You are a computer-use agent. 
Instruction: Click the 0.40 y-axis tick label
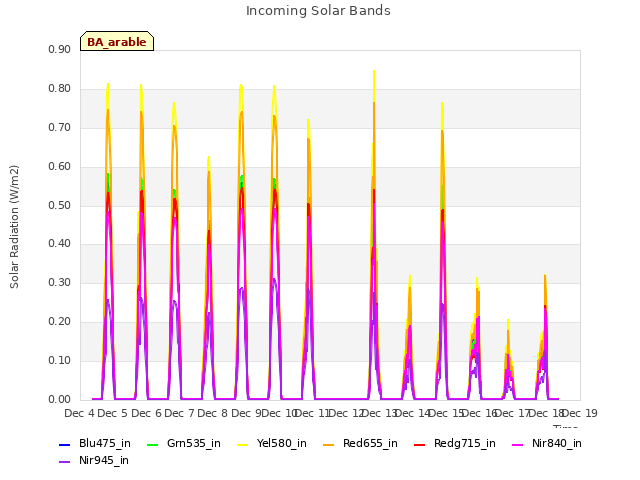[x=60, y=244]
